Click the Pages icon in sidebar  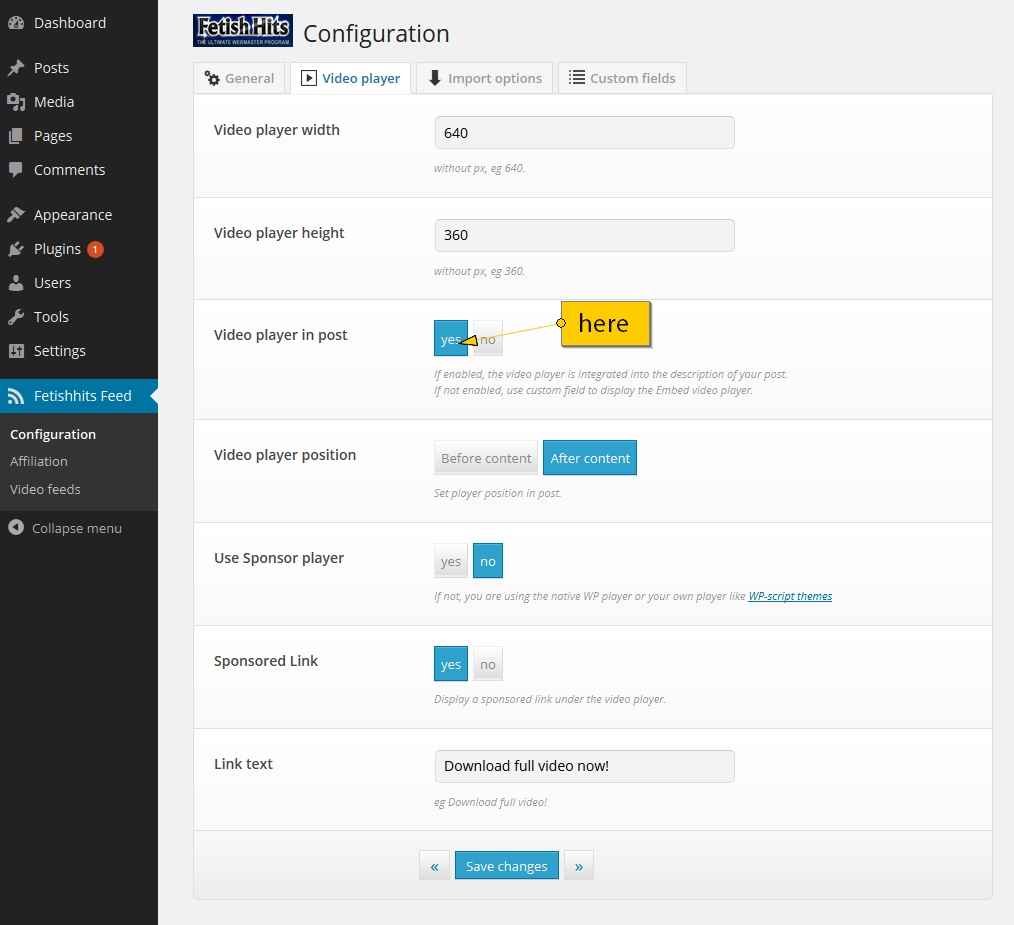16,136
